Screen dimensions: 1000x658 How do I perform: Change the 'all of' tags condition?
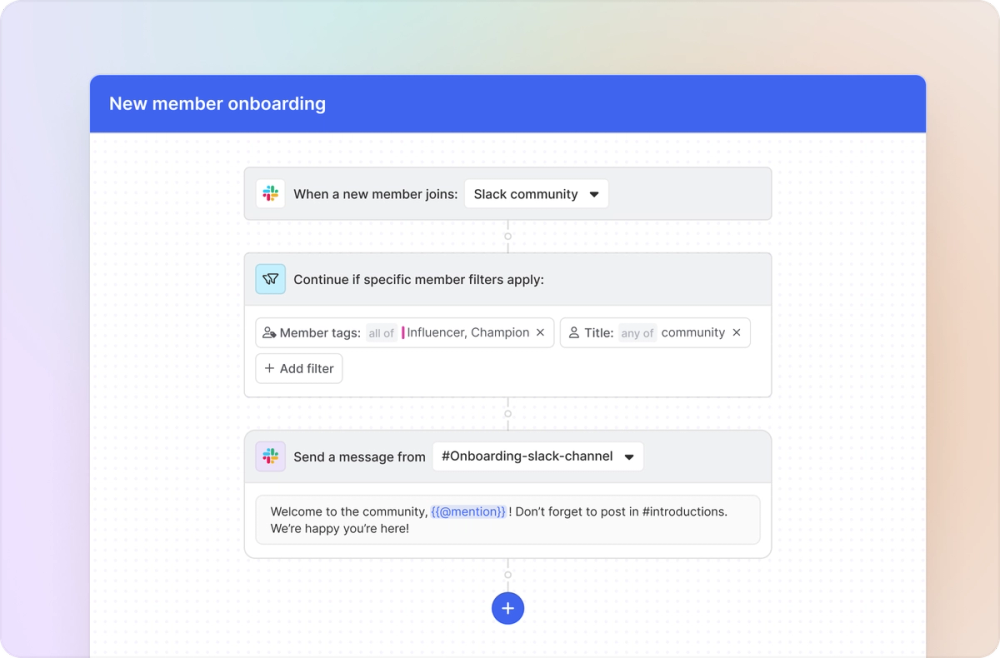coord(381,333)
